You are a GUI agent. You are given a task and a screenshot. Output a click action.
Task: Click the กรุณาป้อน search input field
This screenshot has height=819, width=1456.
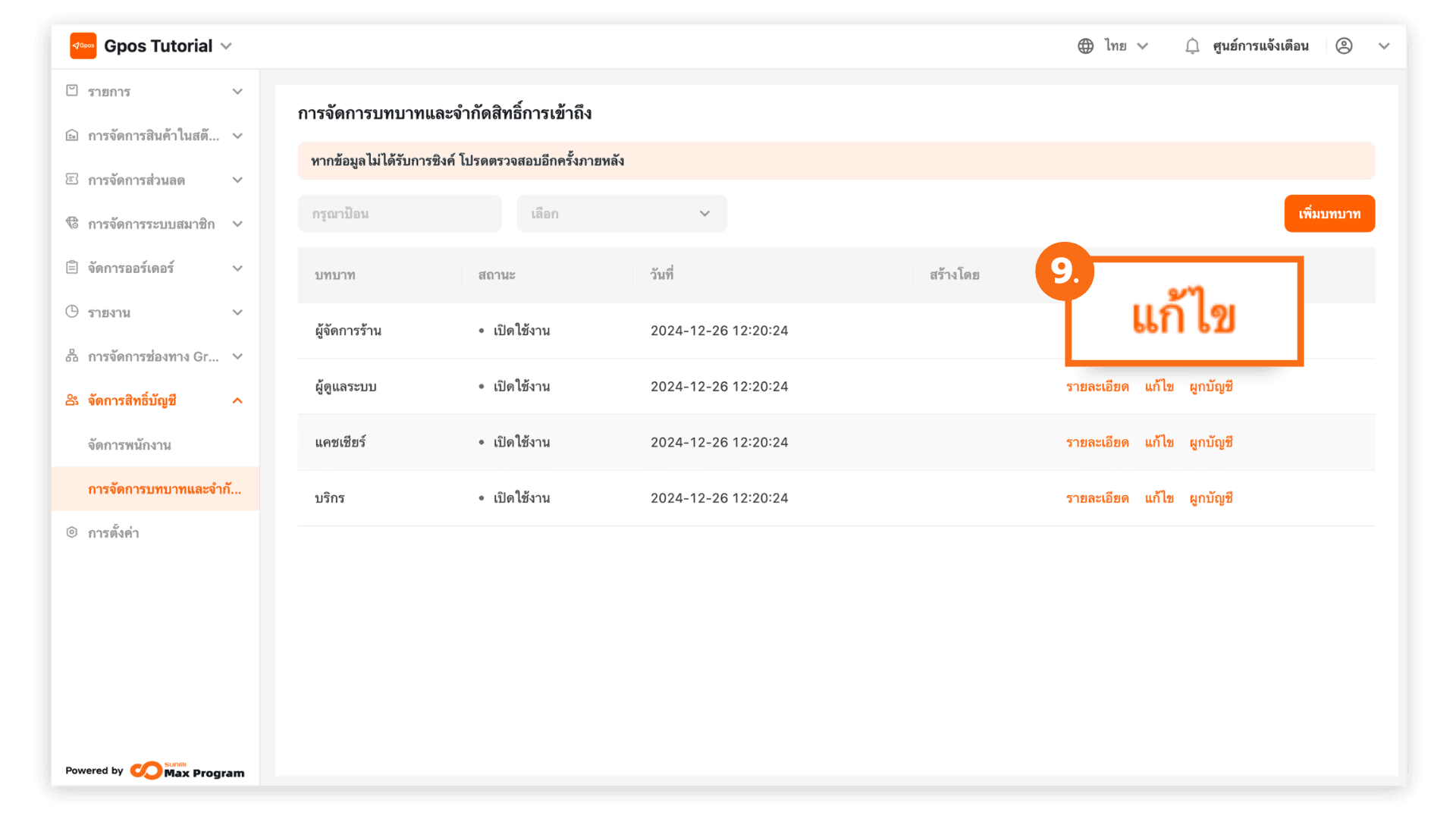(x=400, y=214)
